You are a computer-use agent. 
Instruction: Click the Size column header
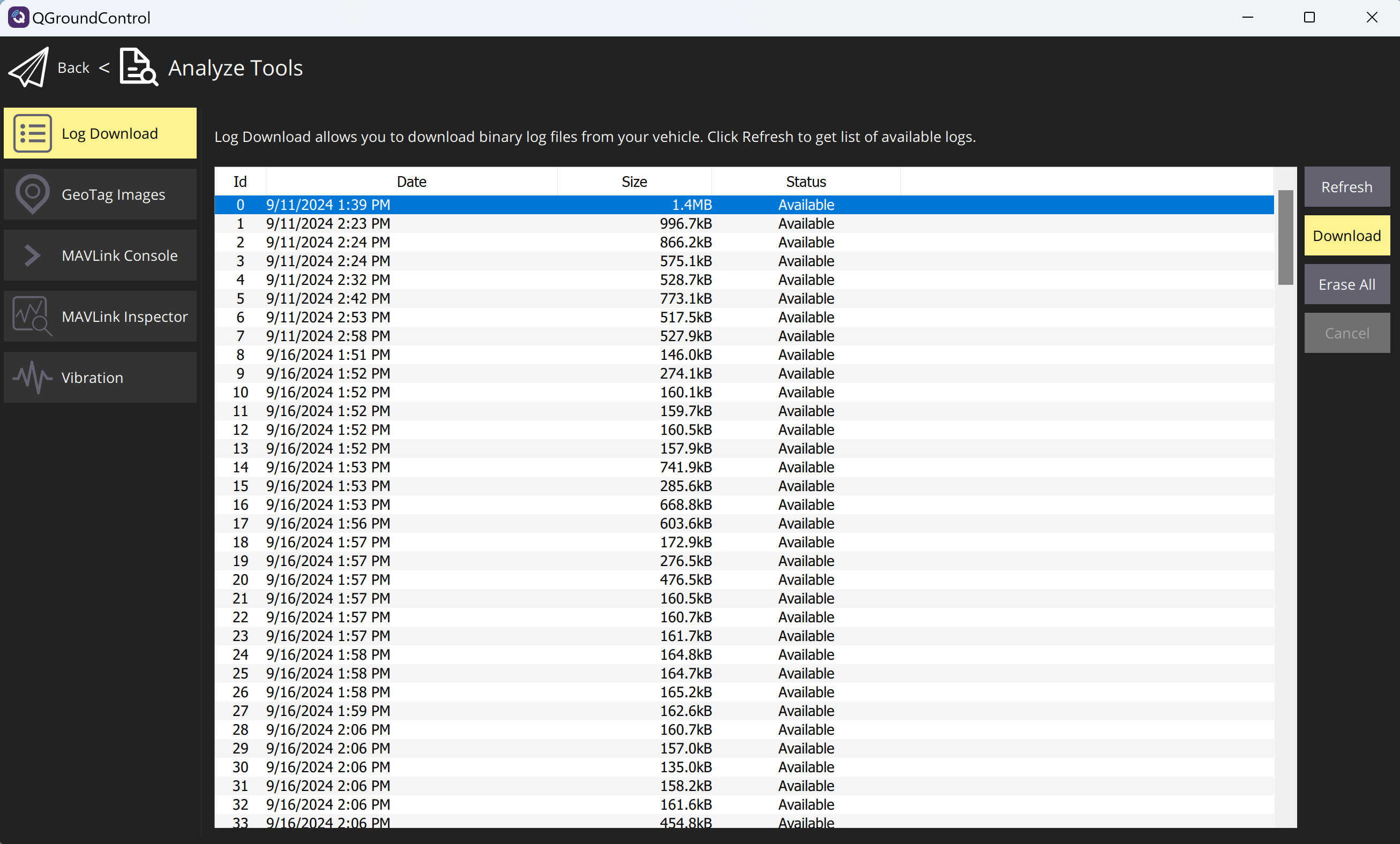[634, 182]
